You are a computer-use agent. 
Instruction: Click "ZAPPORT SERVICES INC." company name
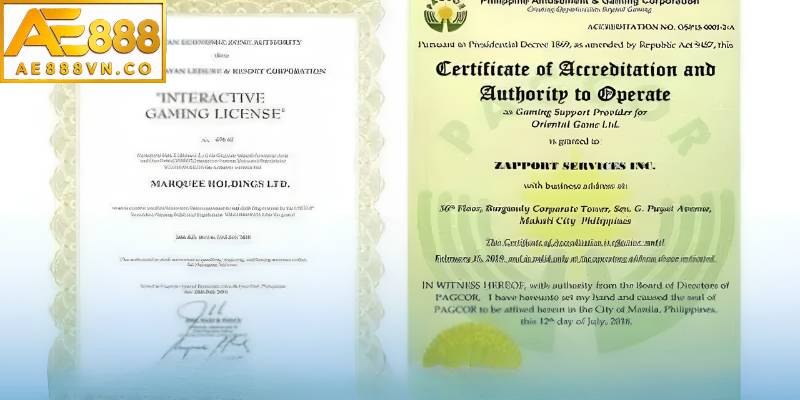click(x=574, y=166)
